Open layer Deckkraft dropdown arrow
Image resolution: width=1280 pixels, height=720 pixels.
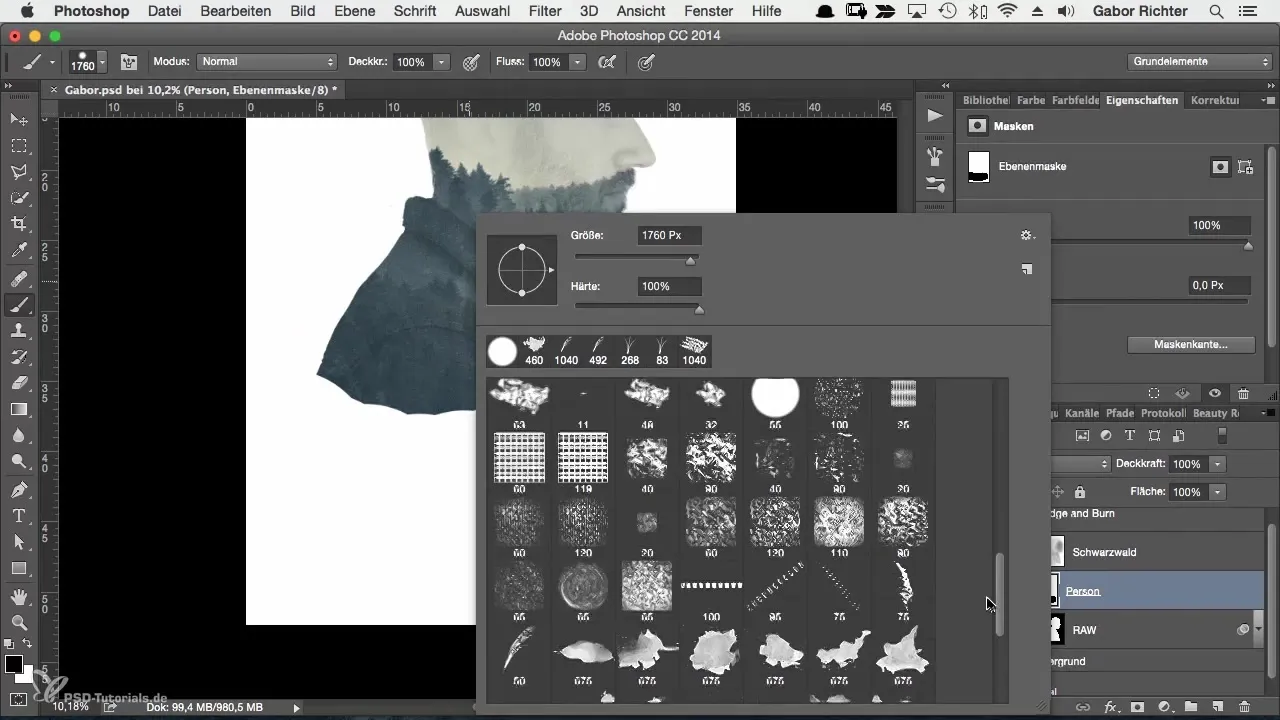point(1217,464)
